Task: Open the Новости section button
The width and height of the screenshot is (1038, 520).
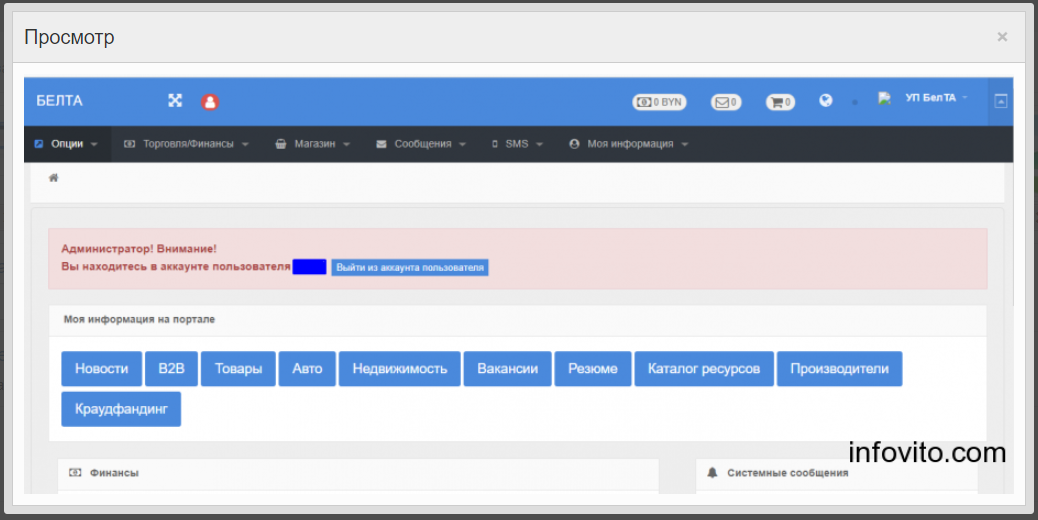Action: pyautogui.click(x=101, y=368)
